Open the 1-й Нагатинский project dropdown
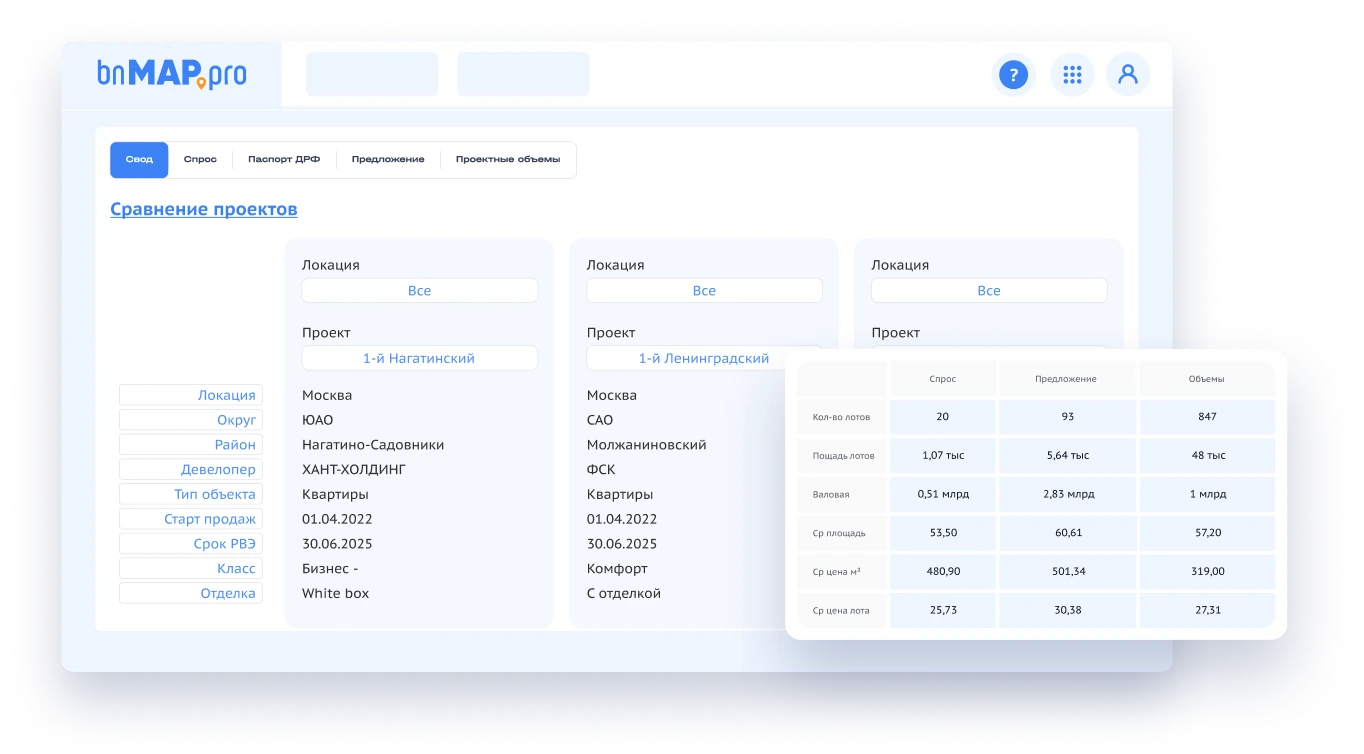This screenshot has width=1364, height=754. tap(419, 358)
